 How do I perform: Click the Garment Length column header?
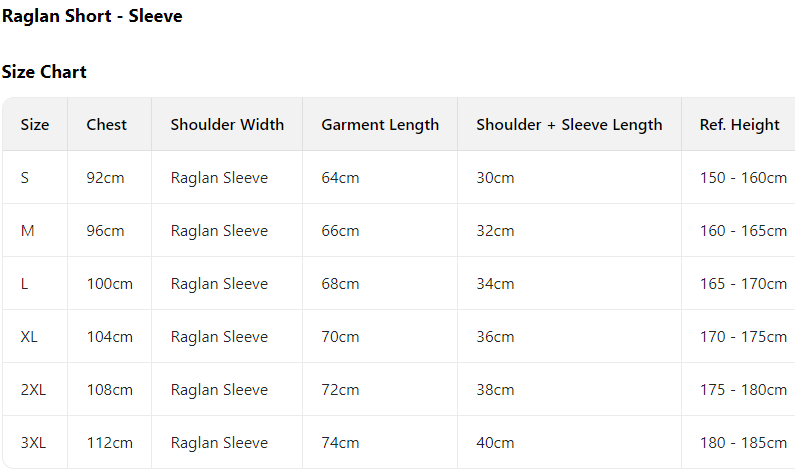[380, 125]
